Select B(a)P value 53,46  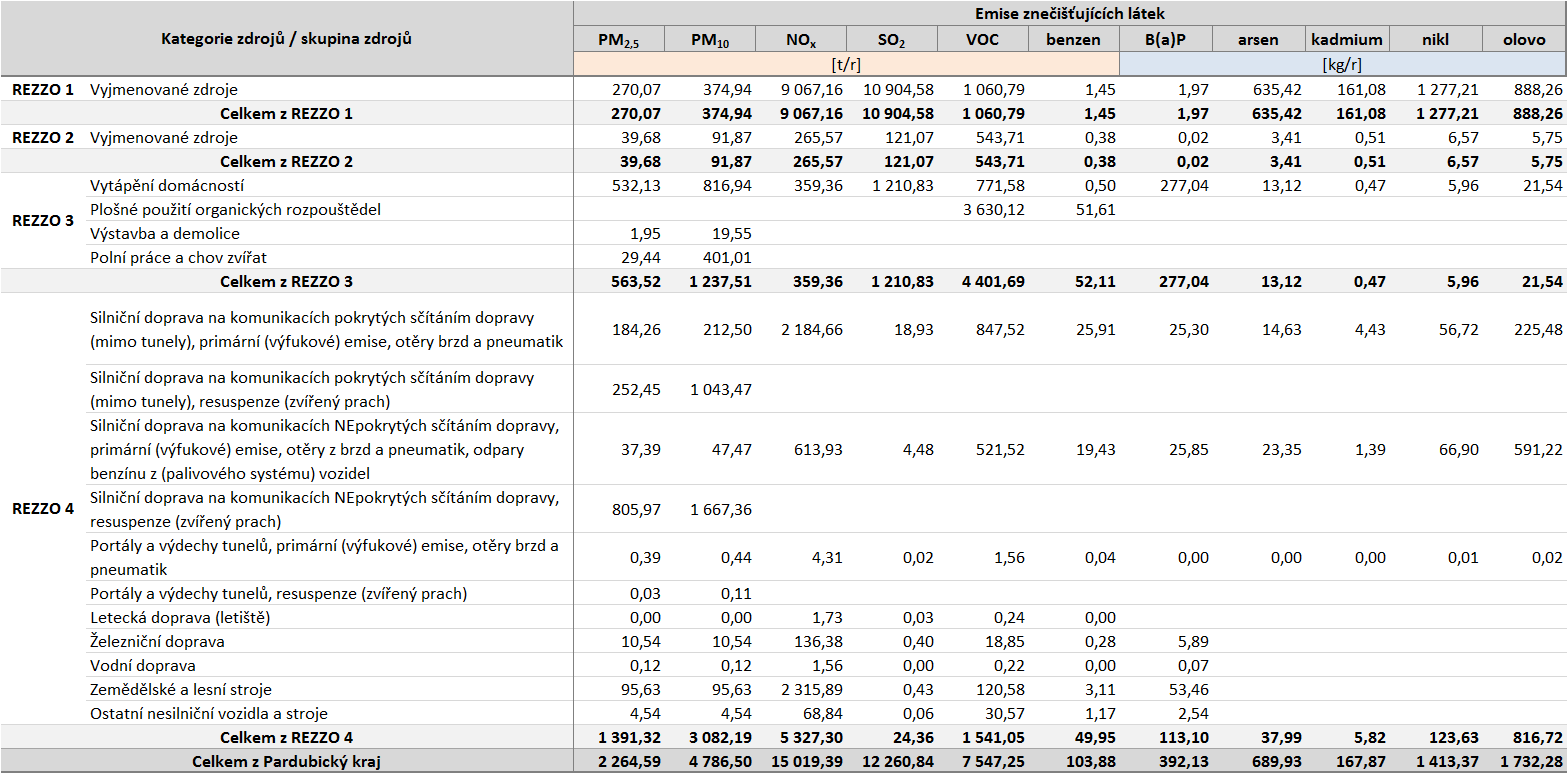coord(1188,689)
